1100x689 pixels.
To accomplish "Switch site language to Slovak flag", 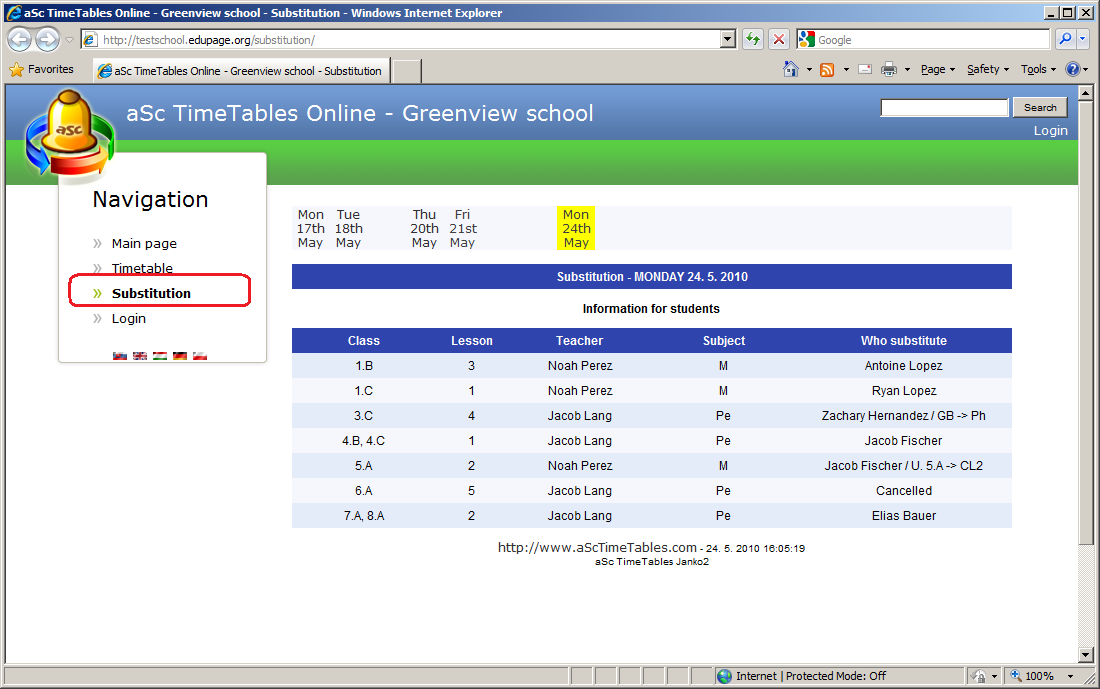I will pyautogui.click(x=120, y=356).
